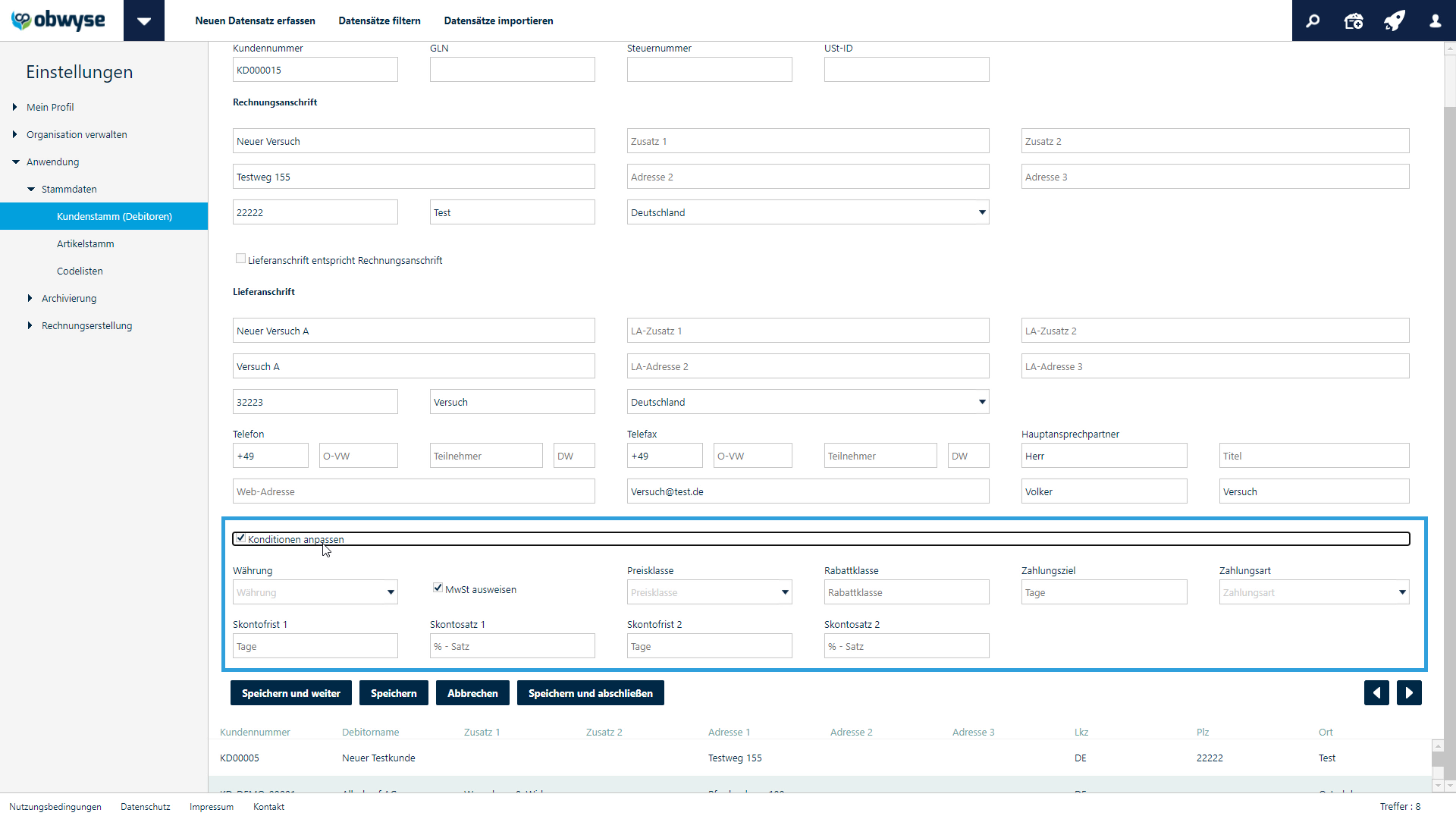Open Impressum footer link
The height and width of the screenshot is (819, 1456).
coord(212,807)
